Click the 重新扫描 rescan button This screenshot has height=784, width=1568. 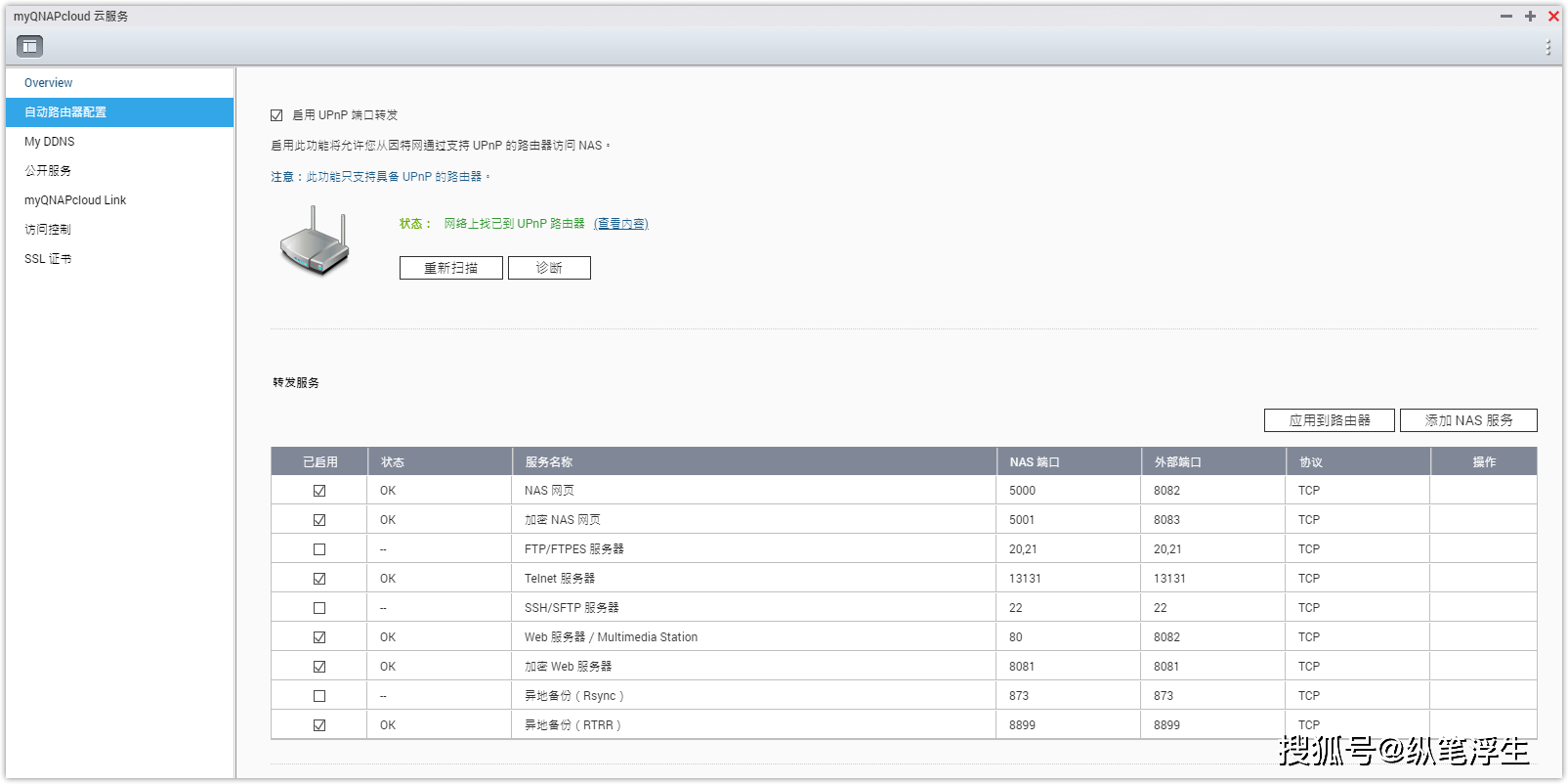450,268
